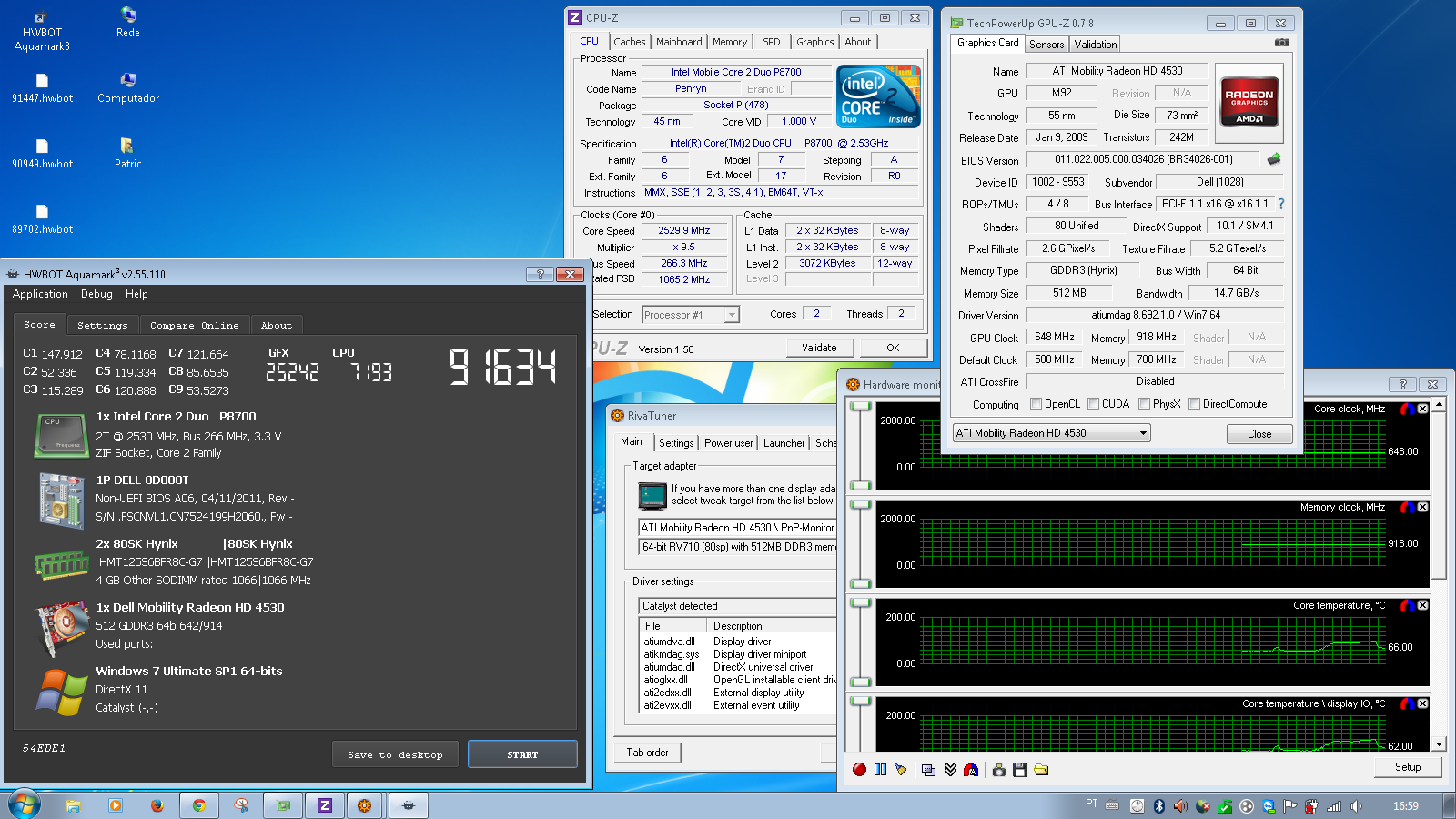Click the Close button in GPU-Z
1456x819 pixels.
pyautogui.click(x=1259, y=434)
